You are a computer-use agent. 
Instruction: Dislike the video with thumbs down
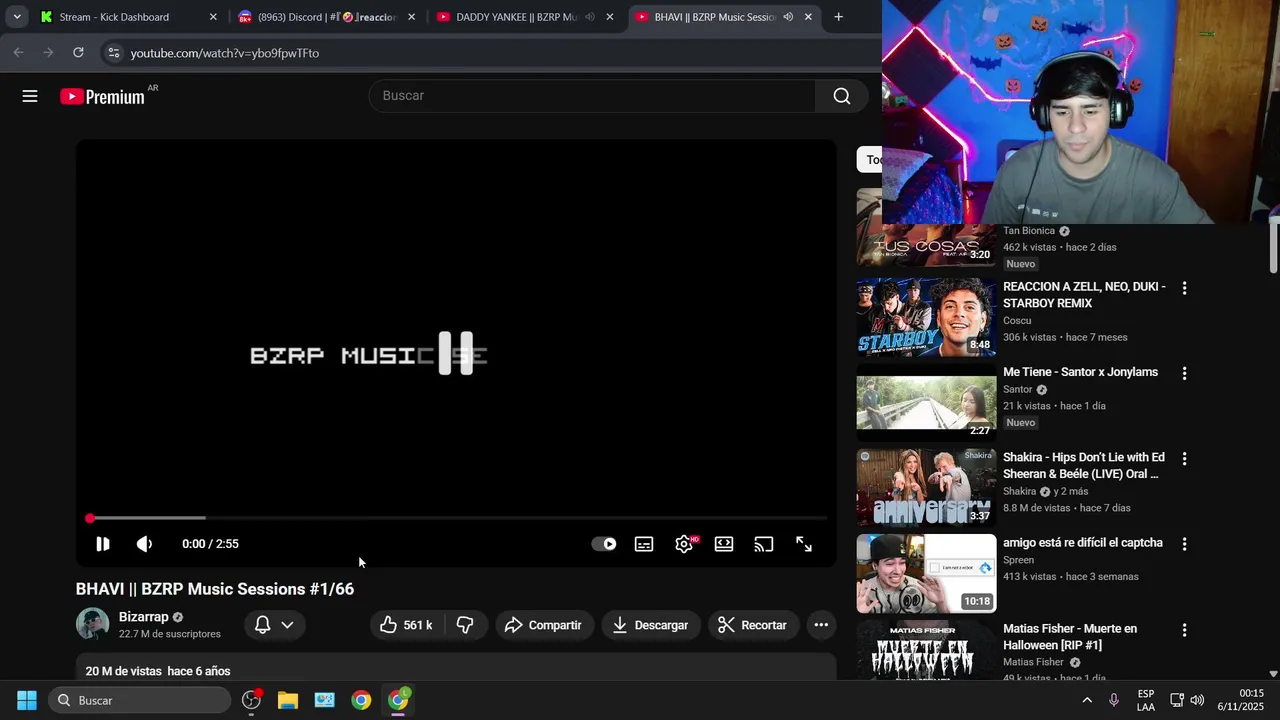tap(465, 625)
